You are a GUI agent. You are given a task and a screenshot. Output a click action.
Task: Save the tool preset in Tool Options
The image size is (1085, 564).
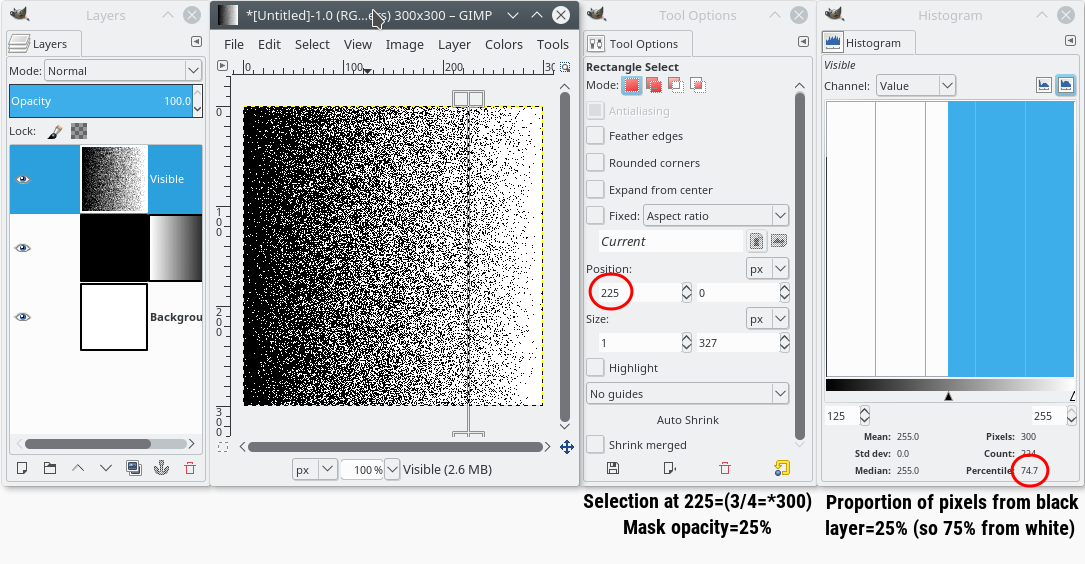point(613,468)
